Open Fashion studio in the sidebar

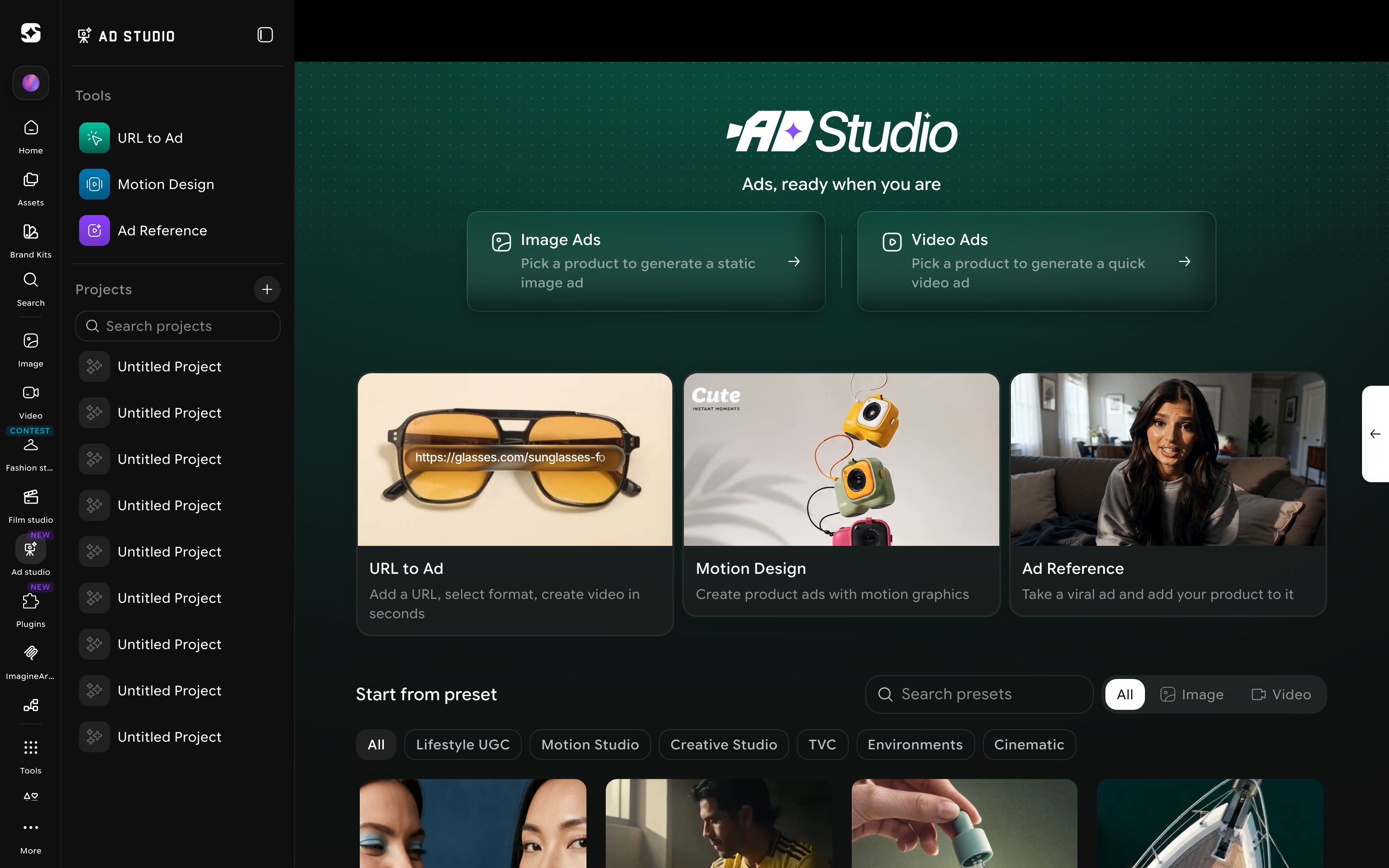(x=30, y=454)
